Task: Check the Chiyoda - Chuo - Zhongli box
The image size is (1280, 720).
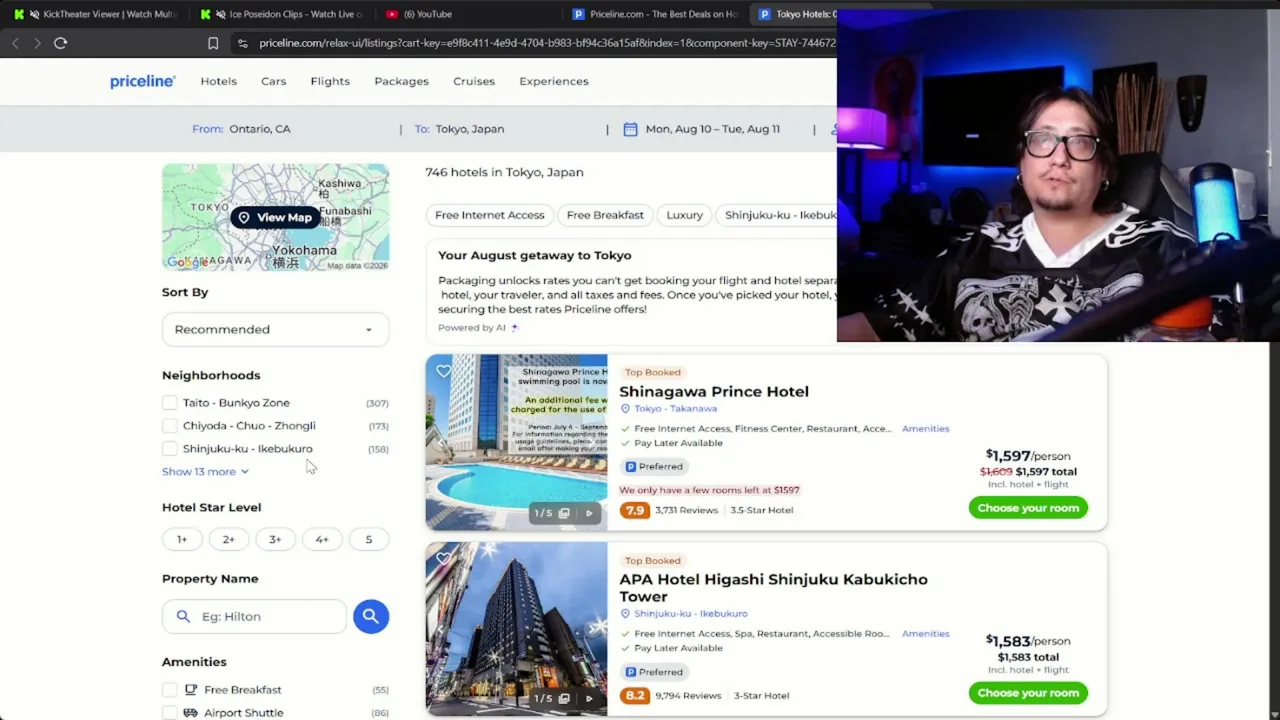Action: [x=170, y=426]
